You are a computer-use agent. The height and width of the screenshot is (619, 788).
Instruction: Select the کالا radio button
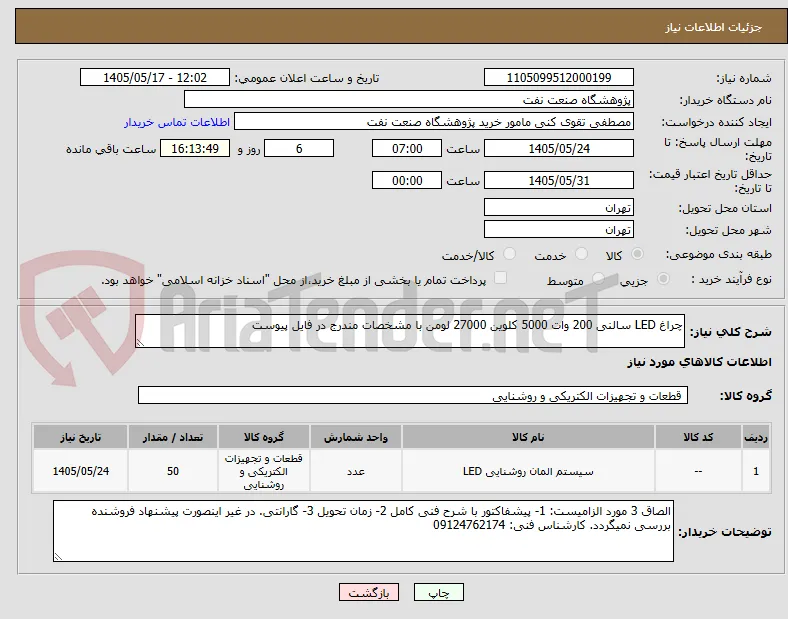pos(637,254)
